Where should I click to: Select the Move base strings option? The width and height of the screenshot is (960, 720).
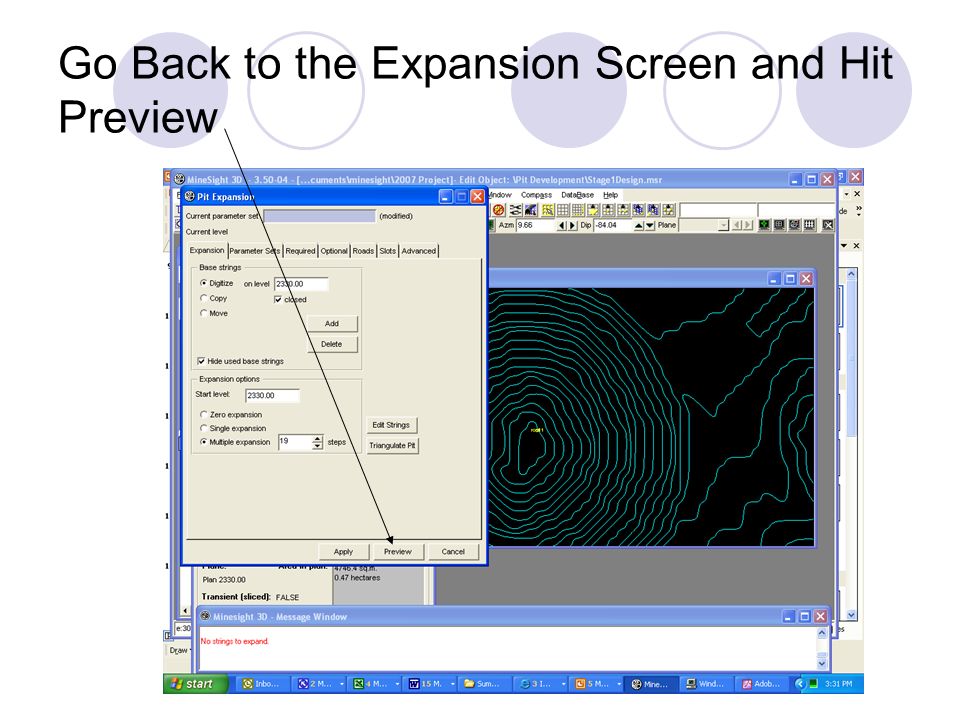[203, 313]
